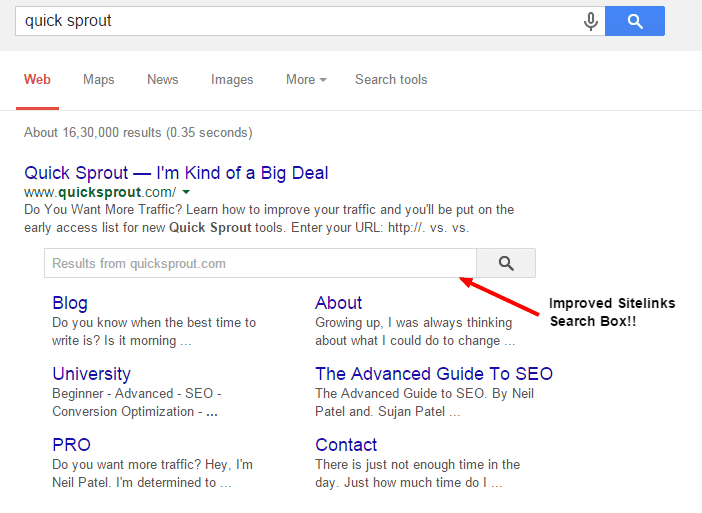Viewport: 702px width, 513px height.
Task: Switch to the News tab
Action: (163, 80)
